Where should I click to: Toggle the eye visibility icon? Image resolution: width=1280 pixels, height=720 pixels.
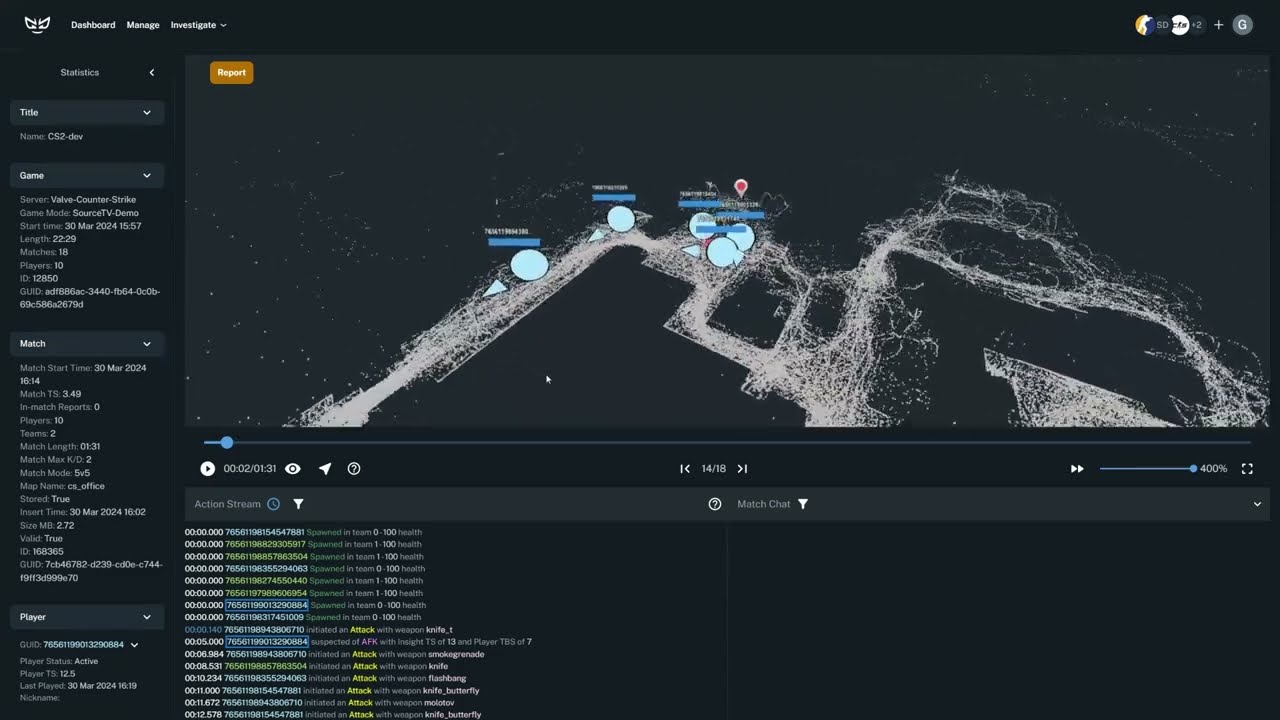tap(293, 468)
